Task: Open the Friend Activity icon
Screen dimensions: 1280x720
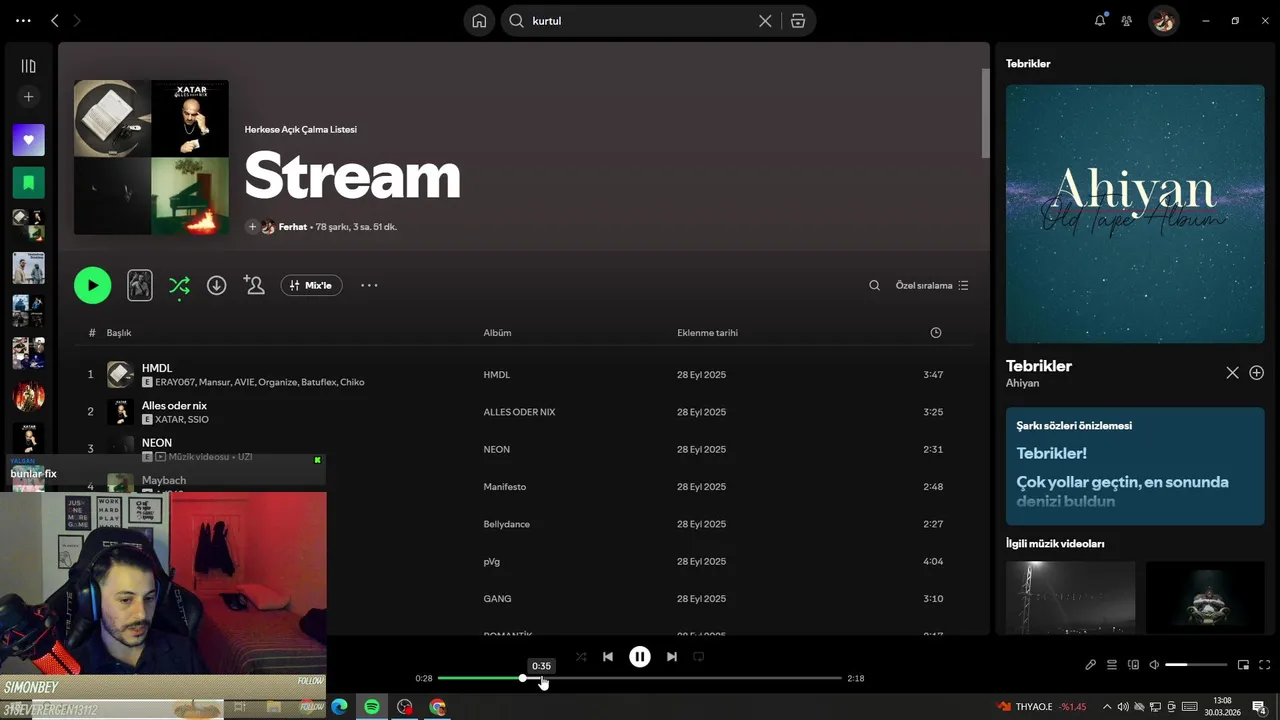Action: 1127,20
